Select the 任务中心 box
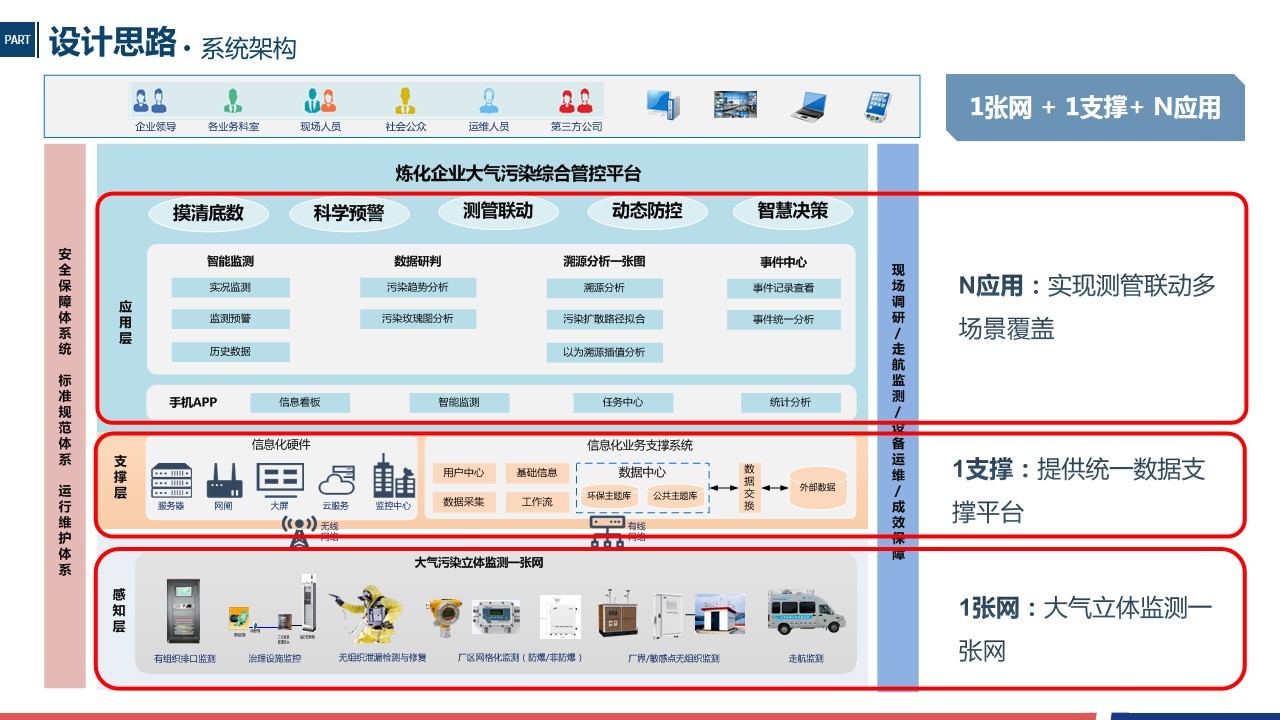Image resolution: width=1280 pixels, height=720 pixels. pyautogui.click(x=623, y=403)
